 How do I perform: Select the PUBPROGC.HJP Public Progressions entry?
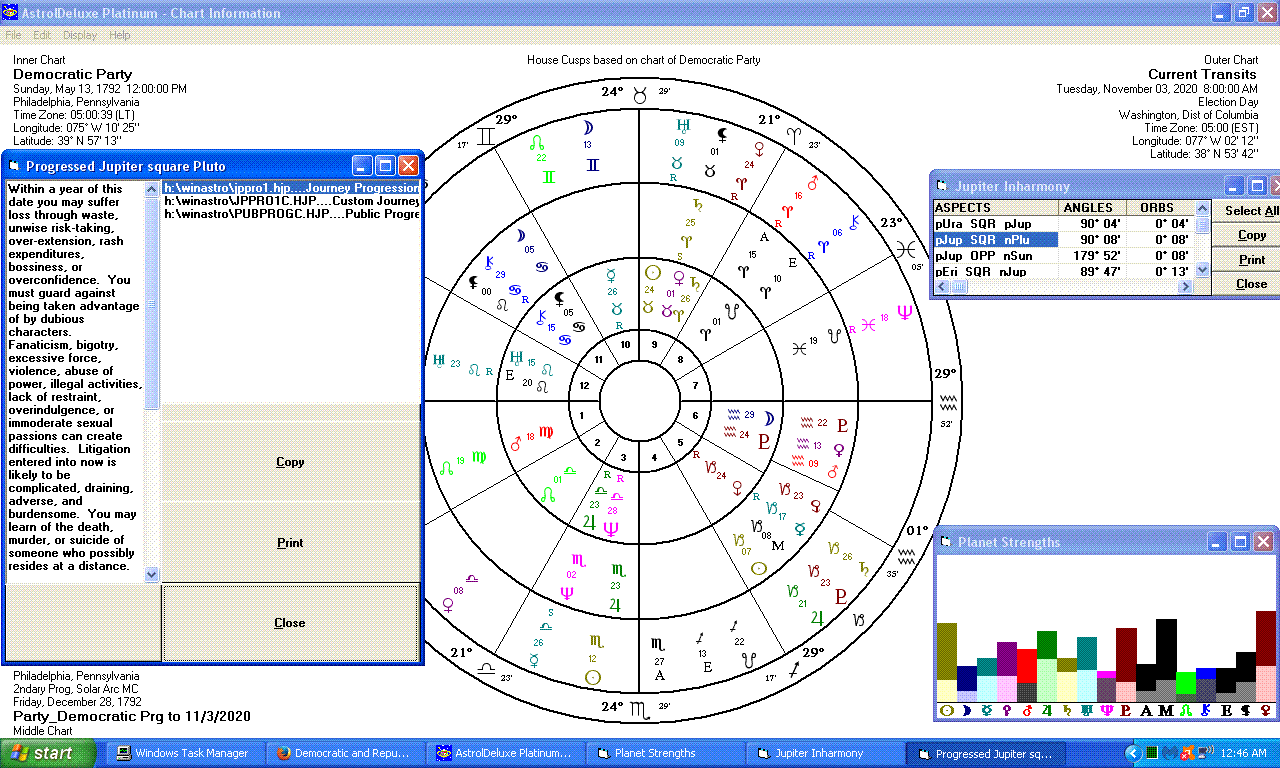(x=291, y=214)
